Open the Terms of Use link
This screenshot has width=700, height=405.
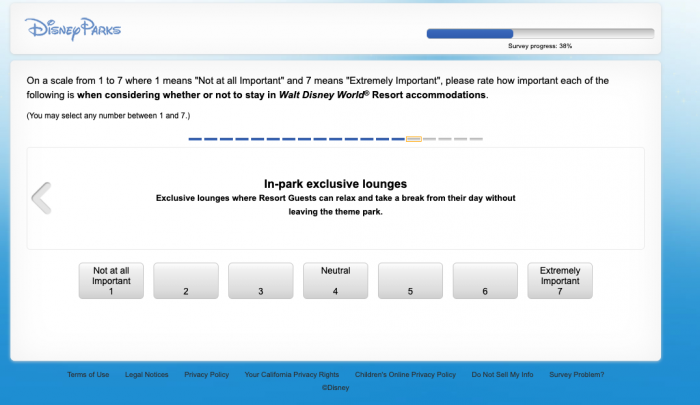[88, 374]
